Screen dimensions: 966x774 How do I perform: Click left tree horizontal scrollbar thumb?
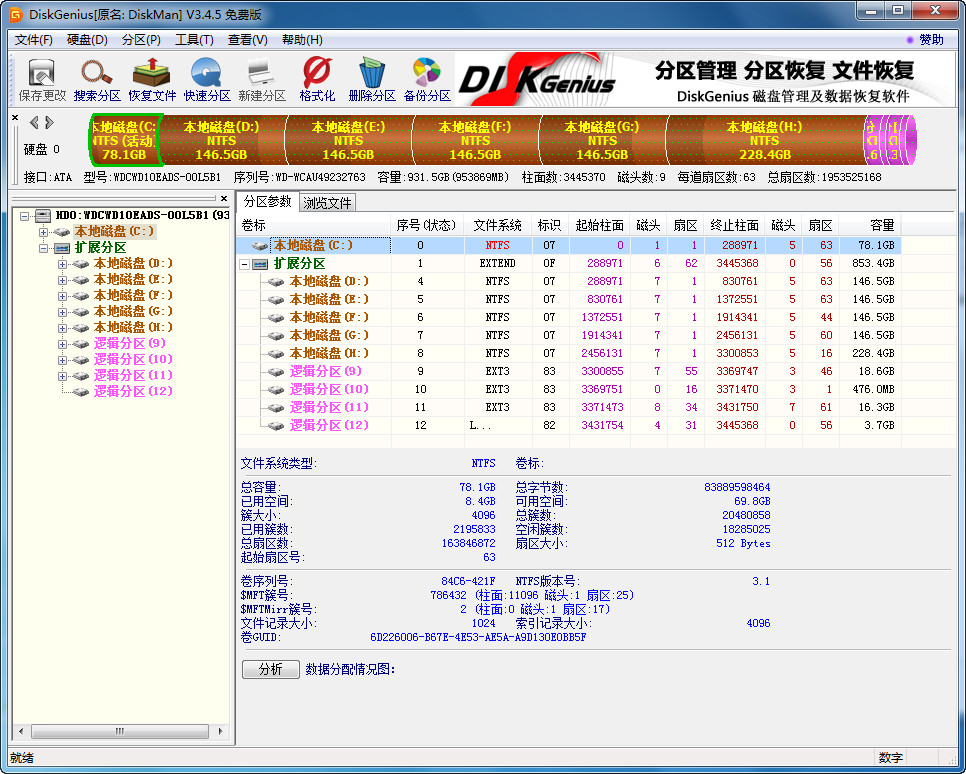[x=120, y=731]
